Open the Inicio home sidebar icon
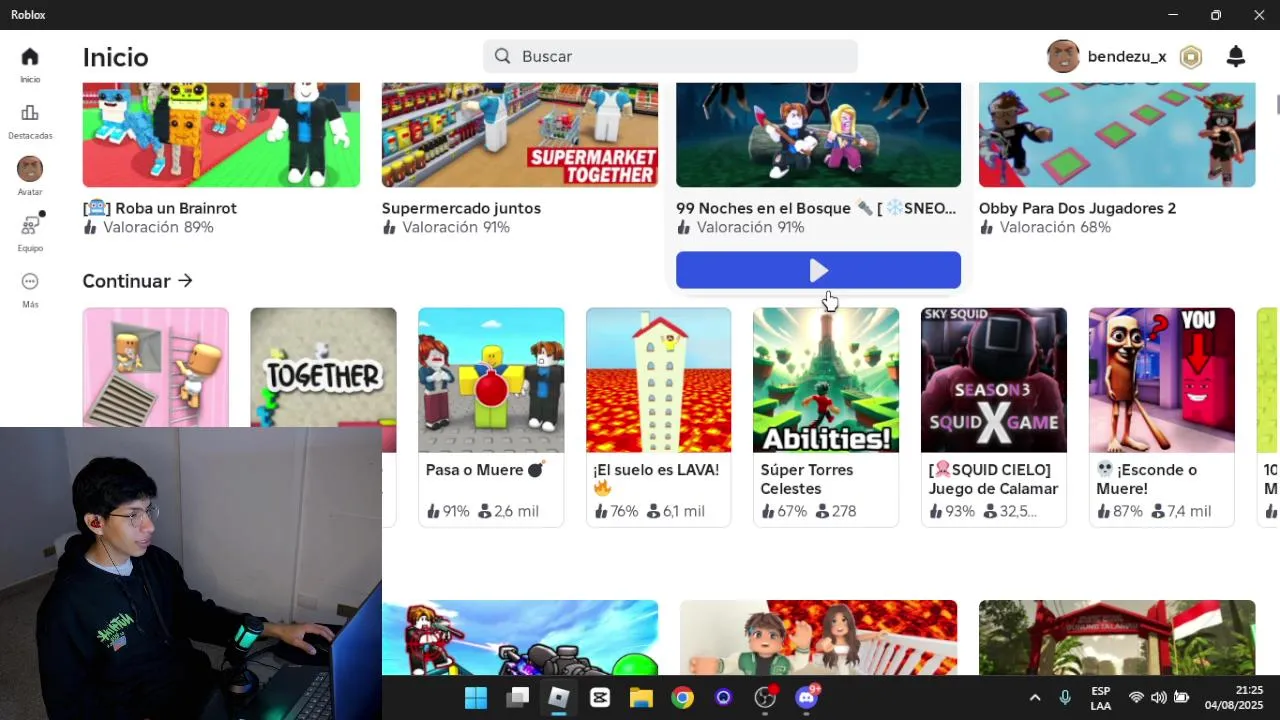Viewport: 1280px width, 720px height. pyautogui.click(x=30, y=57)
